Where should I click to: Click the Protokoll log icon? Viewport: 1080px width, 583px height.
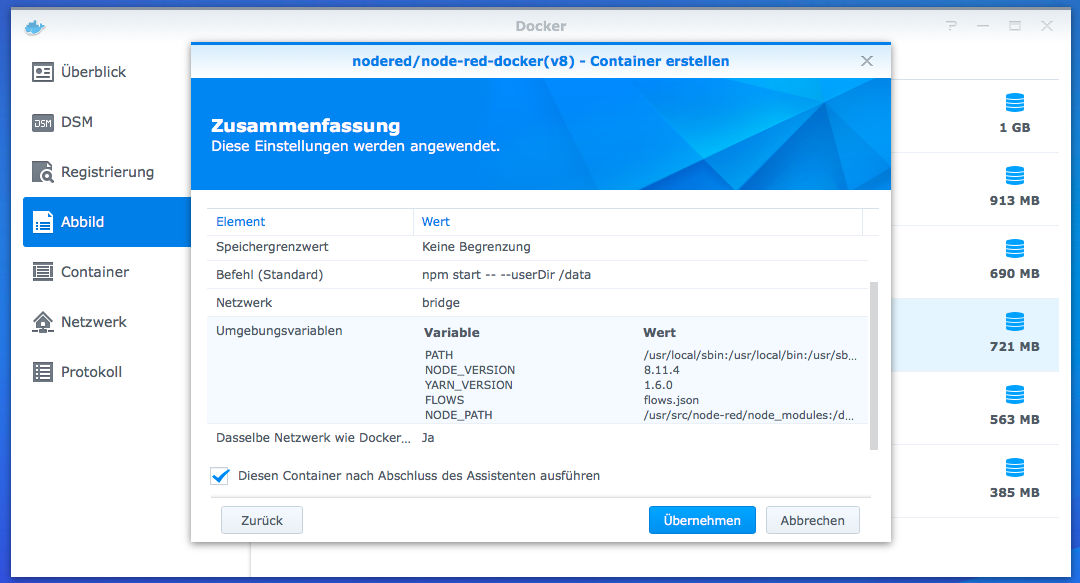coord(43,372)
